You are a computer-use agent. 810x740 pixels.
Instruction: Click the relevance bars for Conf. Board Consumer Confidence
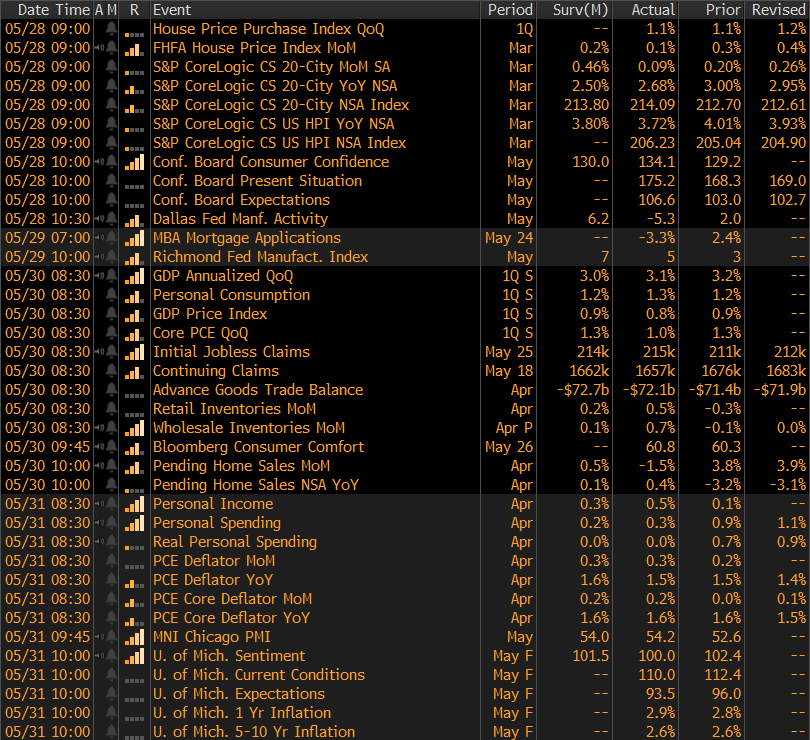134,162
